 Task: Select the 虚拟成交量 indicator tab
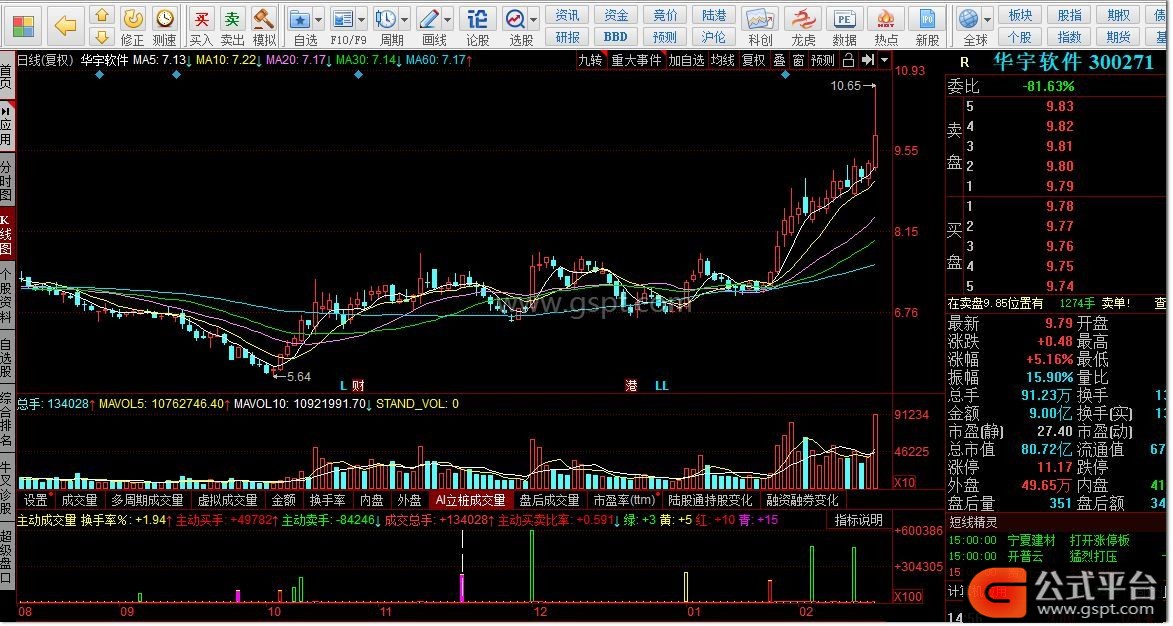(227, 500)
